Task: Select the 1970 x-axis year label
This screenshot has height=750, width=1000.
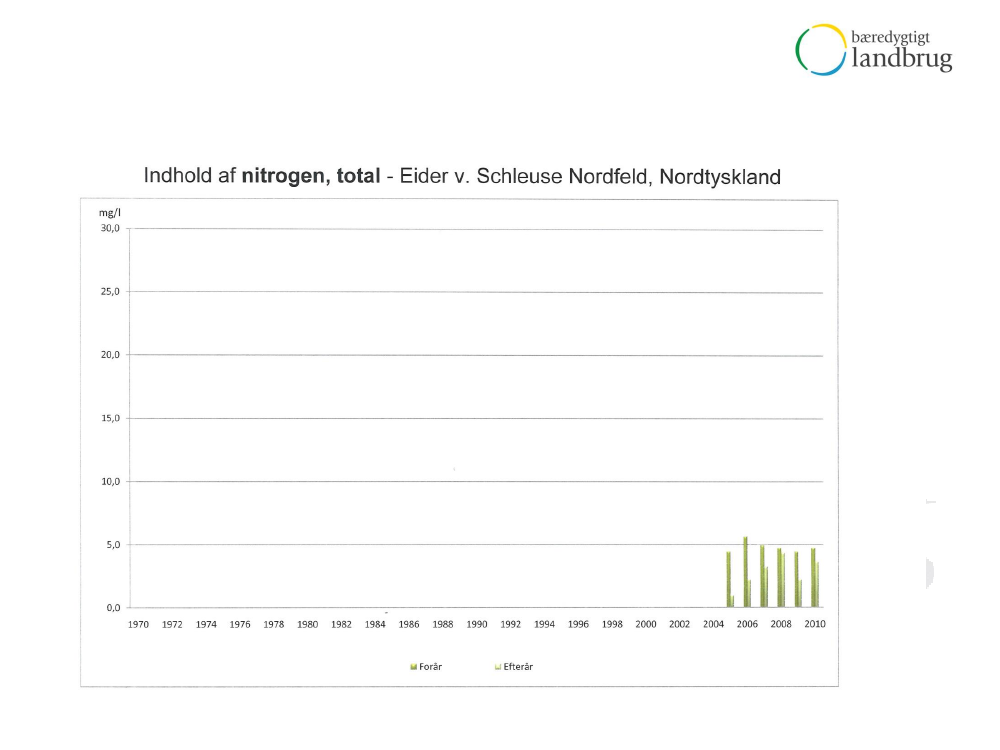Action: (x=138, y=625)
